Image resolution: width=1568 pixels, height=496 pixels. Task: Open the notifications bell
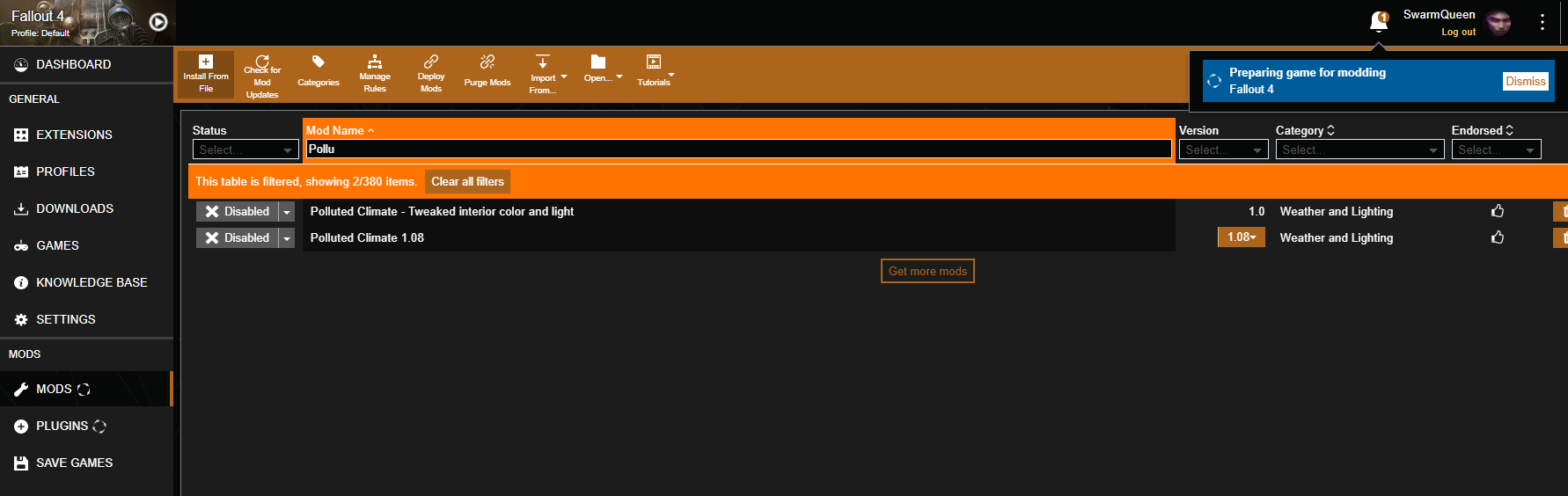coord(1379,22)
